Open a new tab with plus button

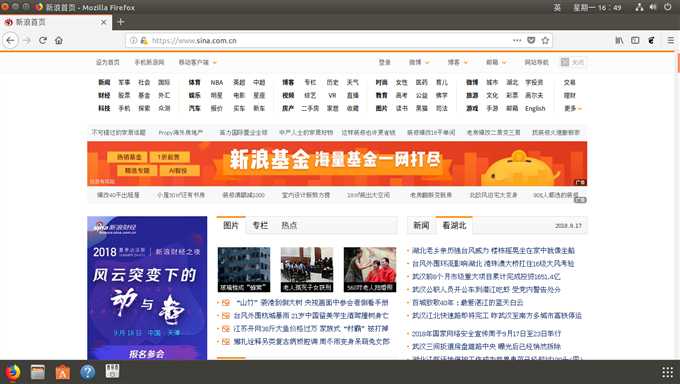pos(121,22)
